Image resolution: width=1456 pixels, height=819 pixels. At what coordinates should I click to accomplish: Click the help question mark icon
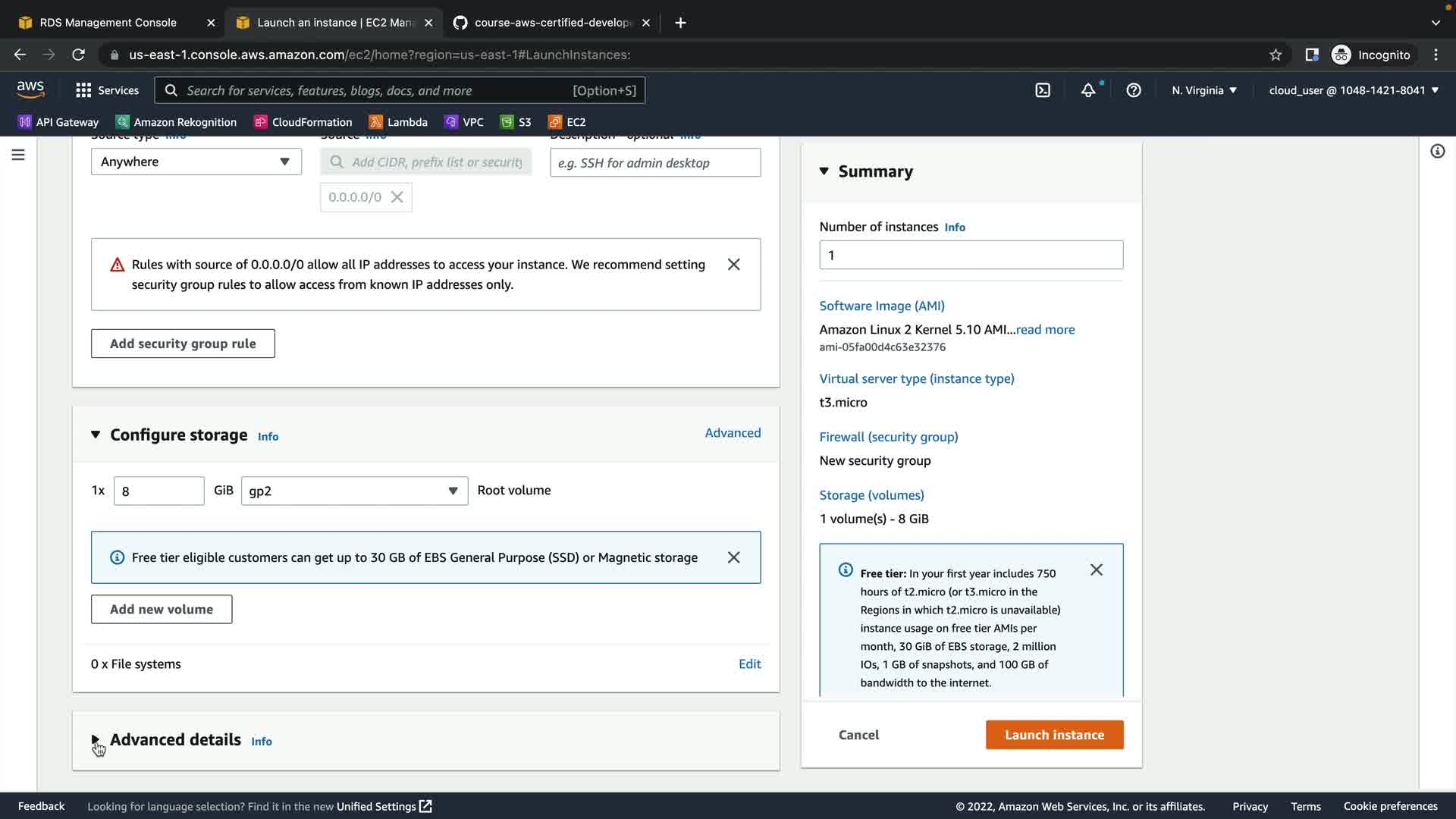coord(1134,90)
